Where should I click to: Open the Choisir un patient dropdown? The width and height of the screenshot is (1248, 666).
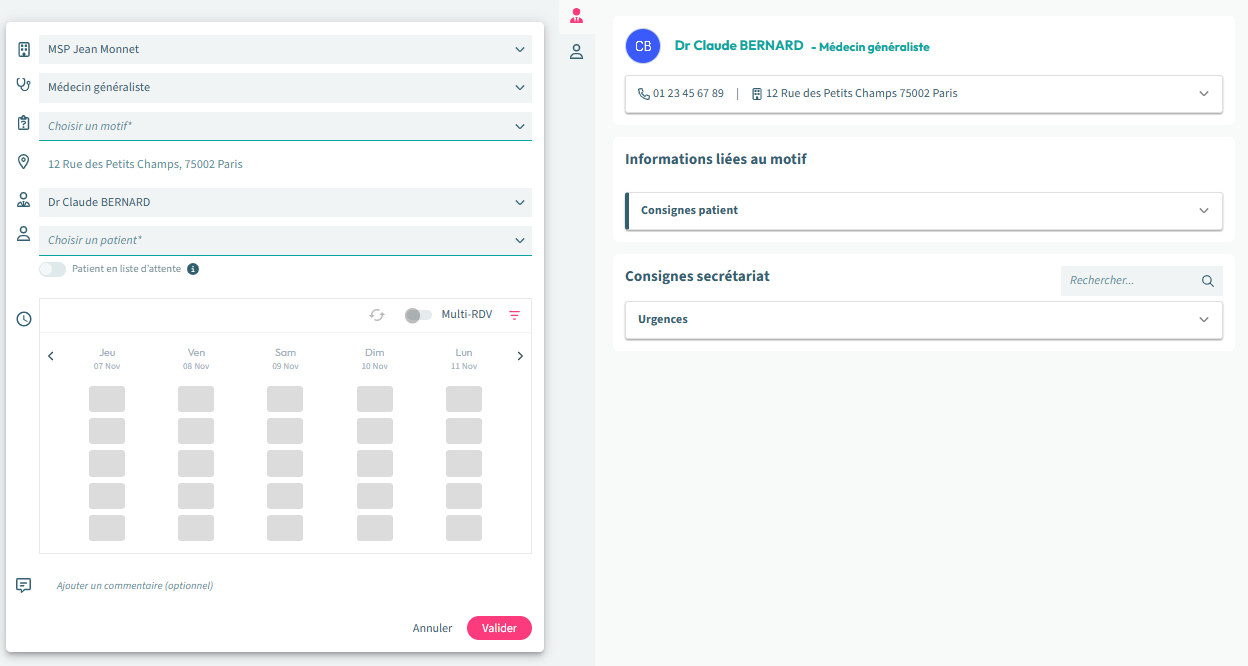285,240
